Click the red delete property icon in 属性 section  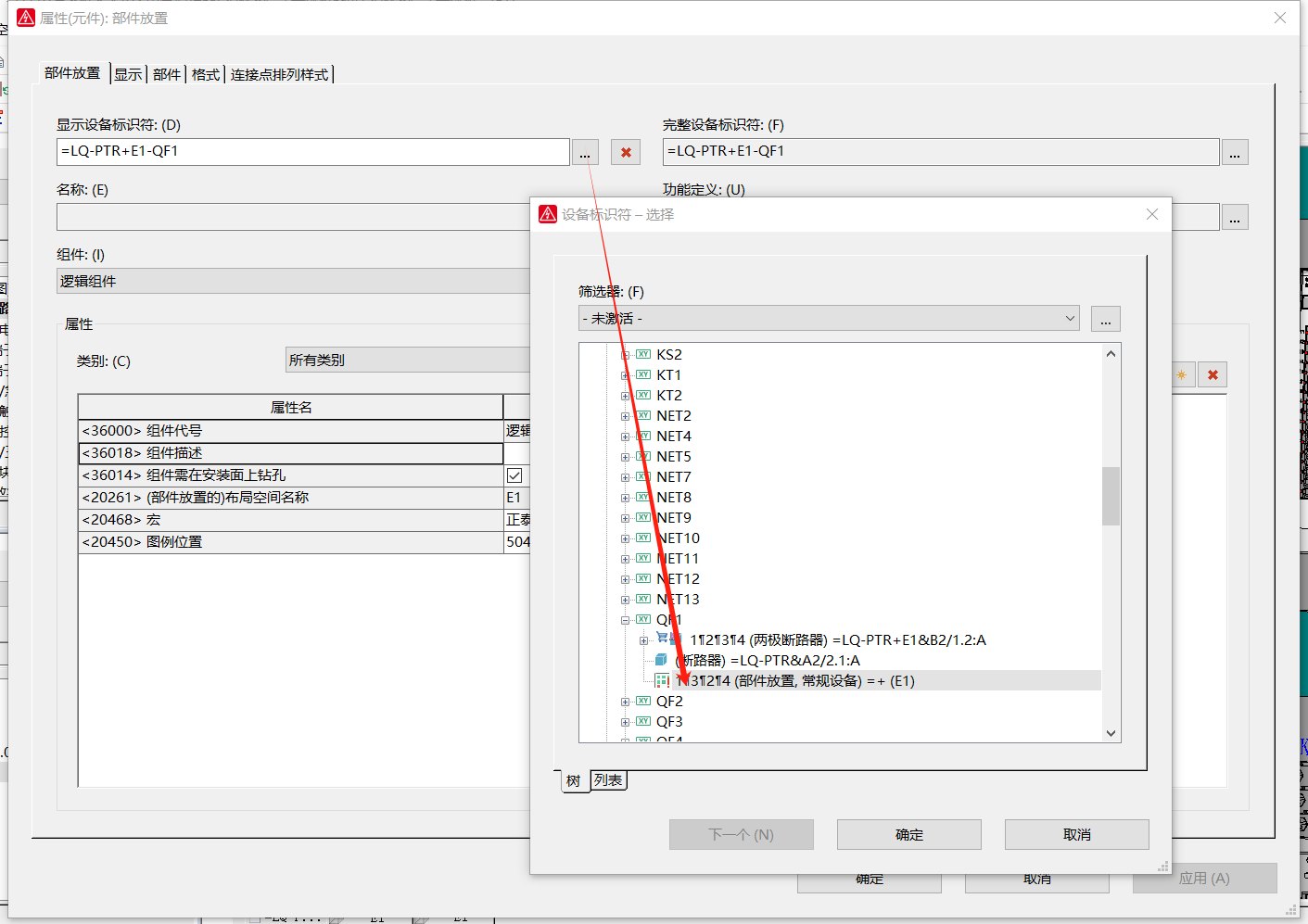coord(1213,375)
